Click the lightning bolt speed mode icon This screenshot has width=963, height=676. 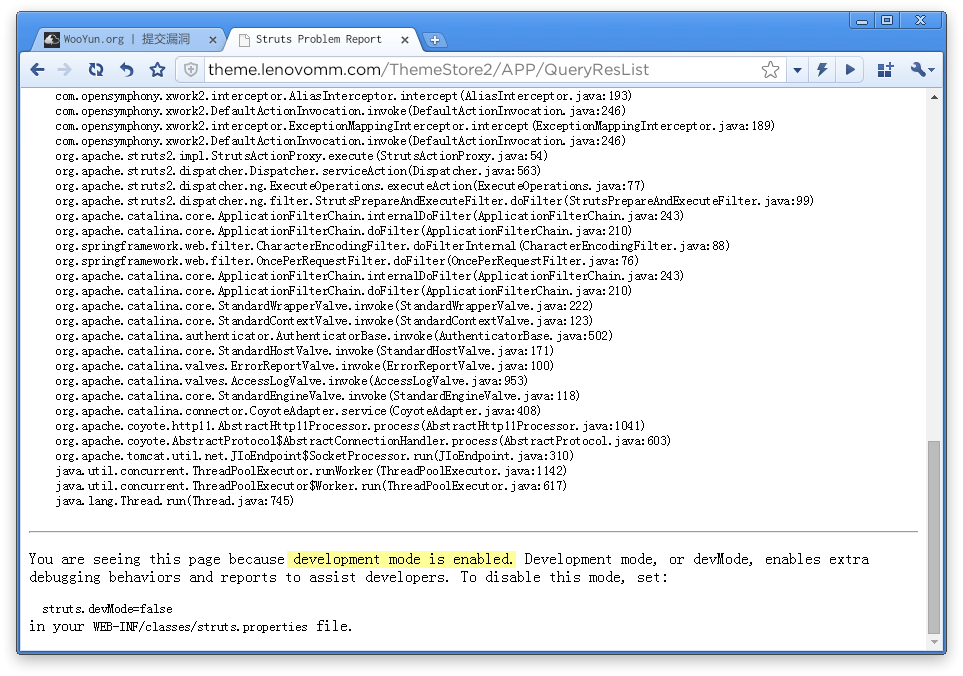822,70
